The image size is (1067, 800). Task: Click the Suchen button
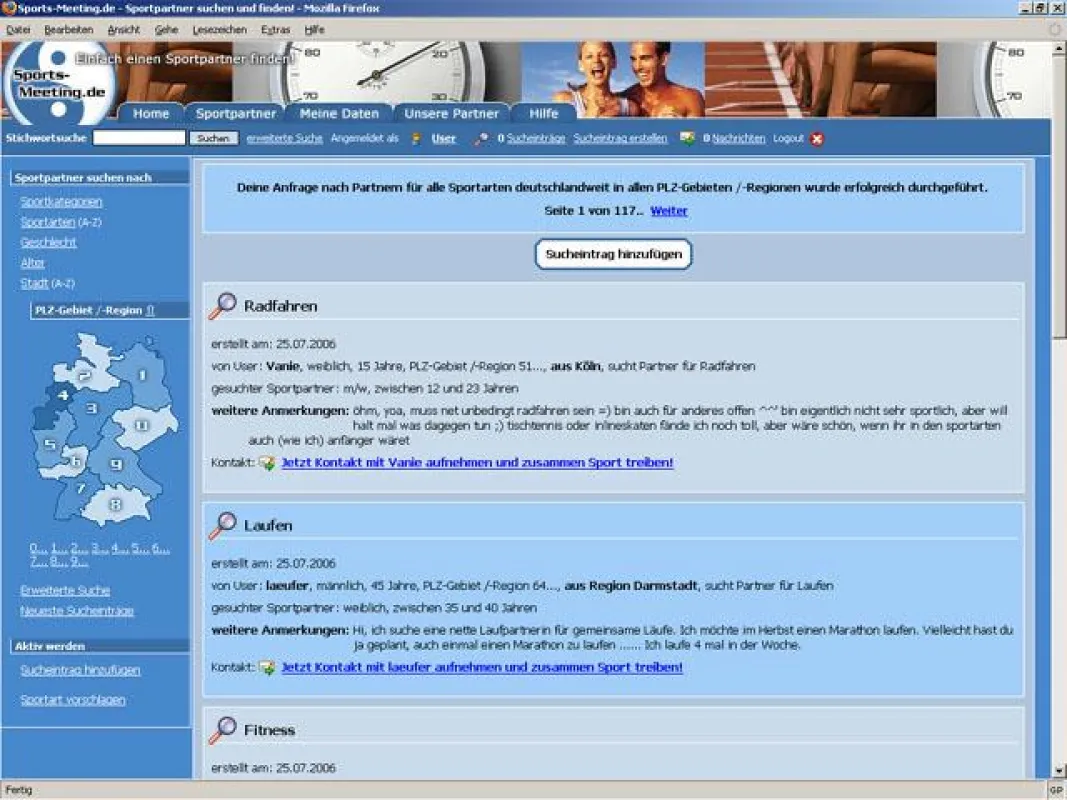(x=214, y=138)
